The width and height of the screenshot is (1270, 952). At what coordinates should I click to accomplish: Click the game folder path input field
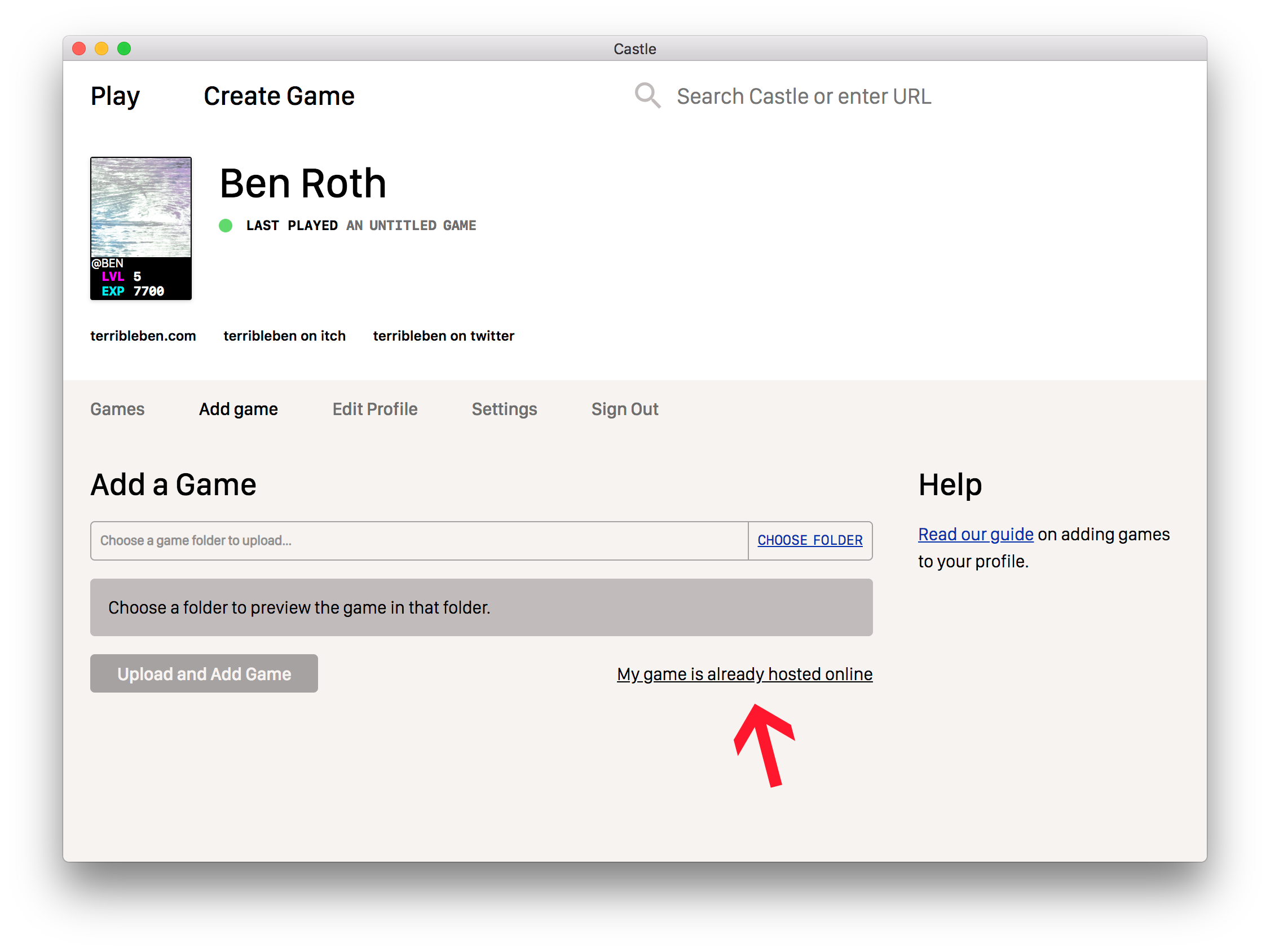point(419,540)
